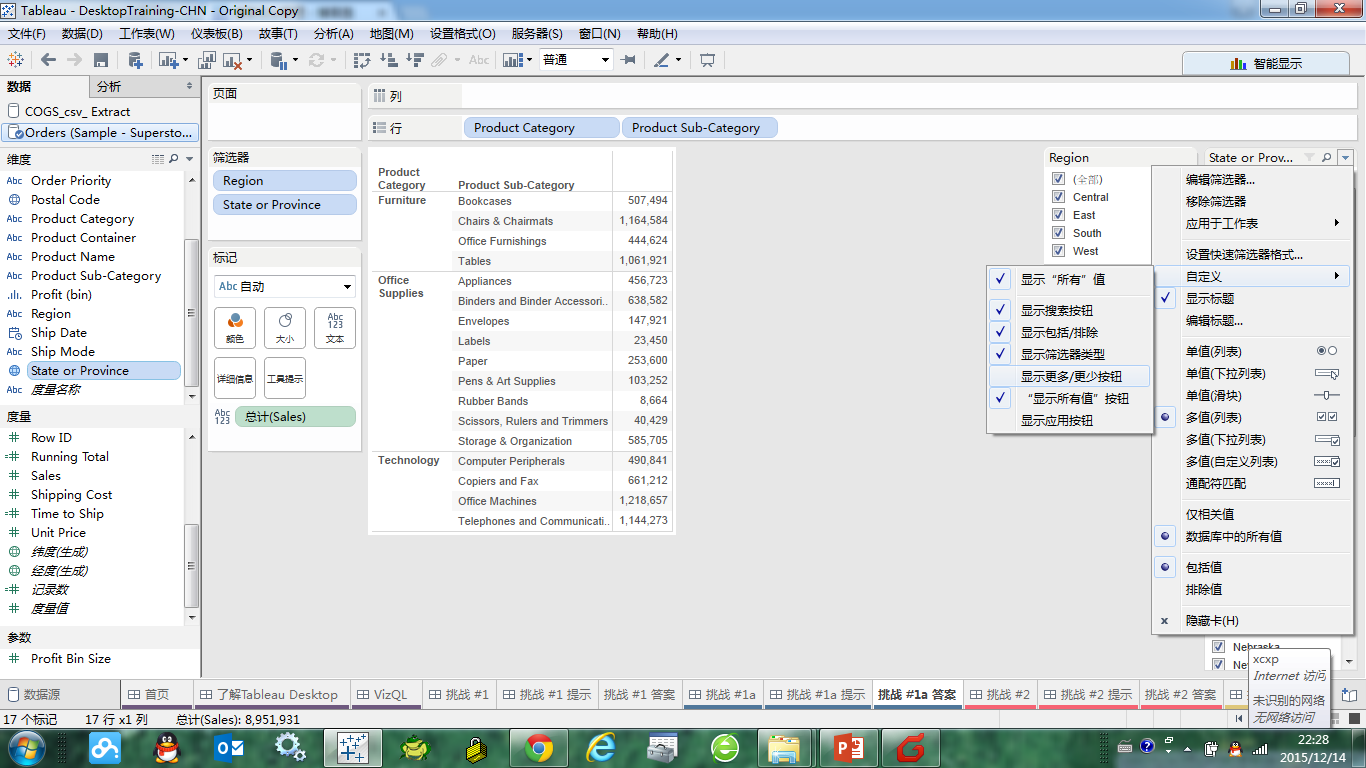The width and height of the screenshot is (1366, 768).
Task: Open dropdown arrow next to highlight pen icon
Action: [x=678, y=60]
